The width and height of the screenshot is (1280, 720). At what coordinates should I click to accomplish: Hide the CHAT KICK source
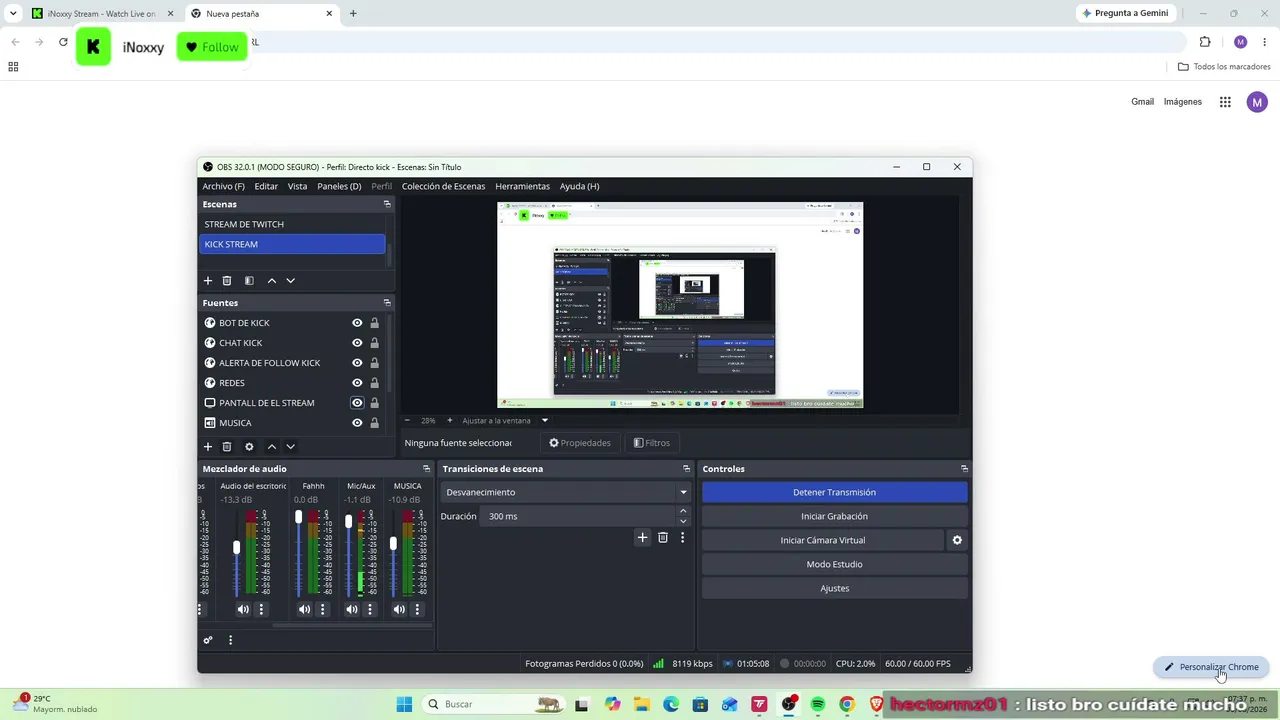click(357, 343)
